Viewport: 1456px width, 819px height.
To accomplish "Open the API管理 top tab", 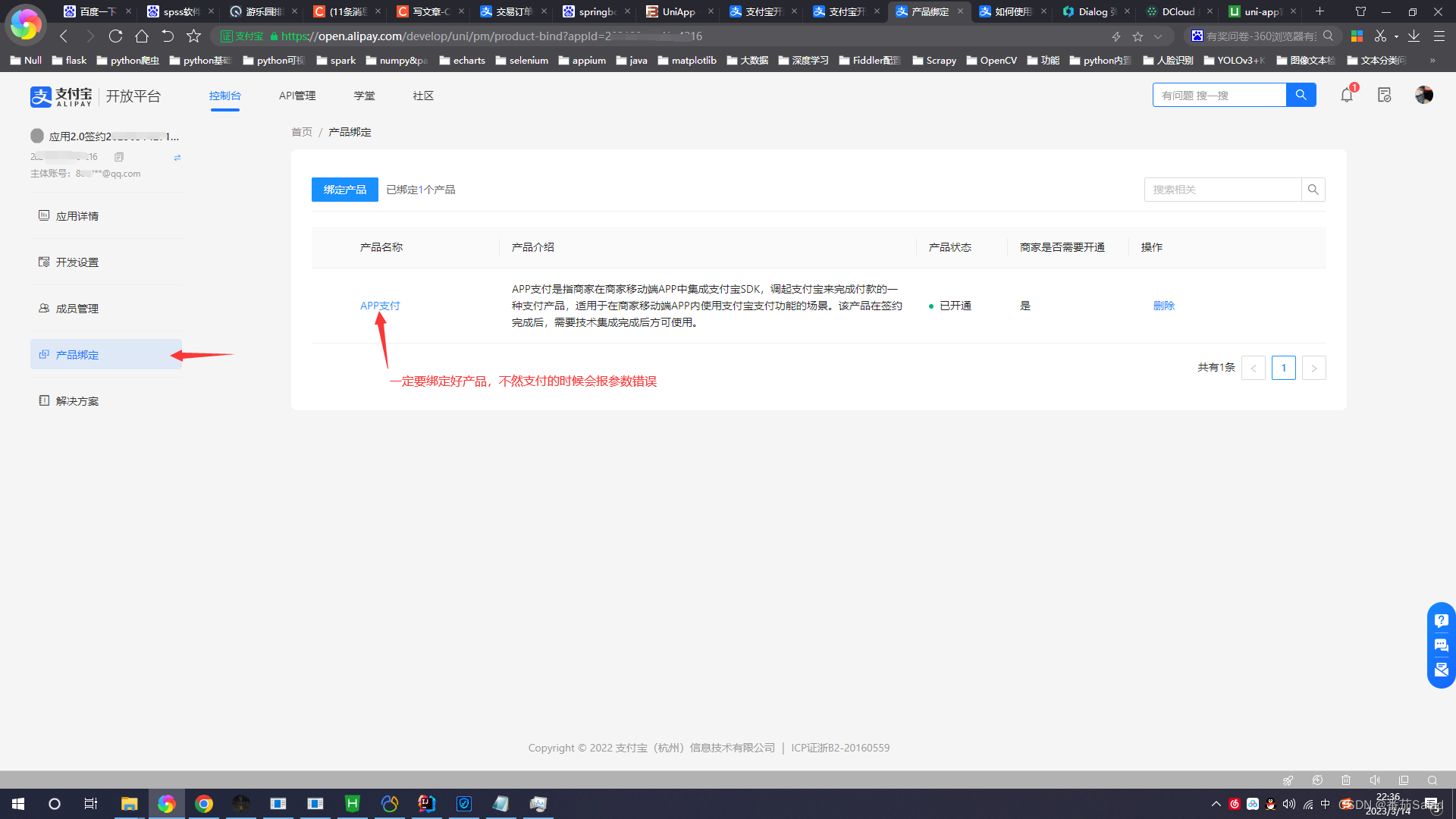I will pyautogui.click(x=297, y=96).
